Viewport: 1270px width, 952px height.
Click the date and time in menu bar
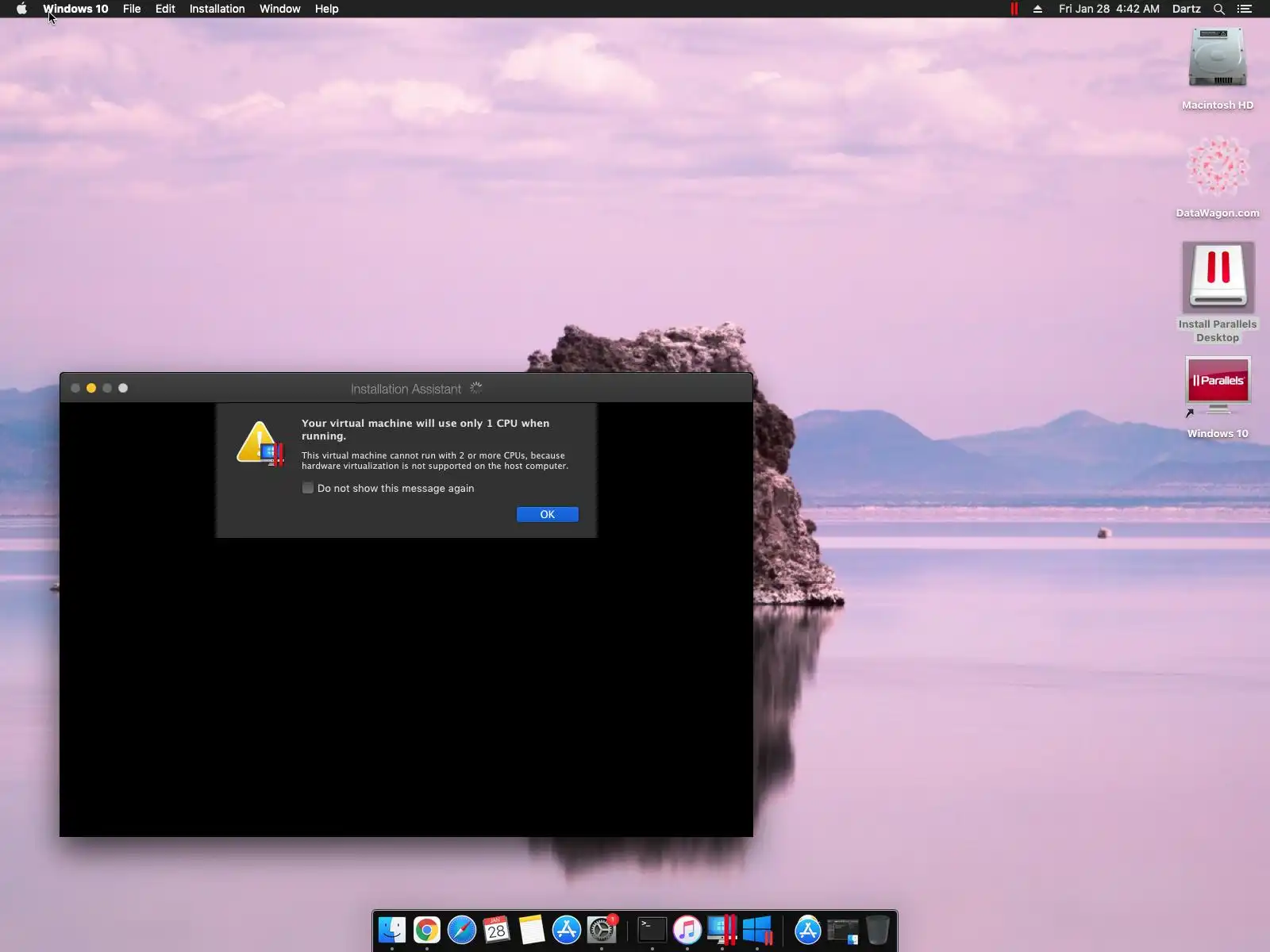(x=1109, y=9)
